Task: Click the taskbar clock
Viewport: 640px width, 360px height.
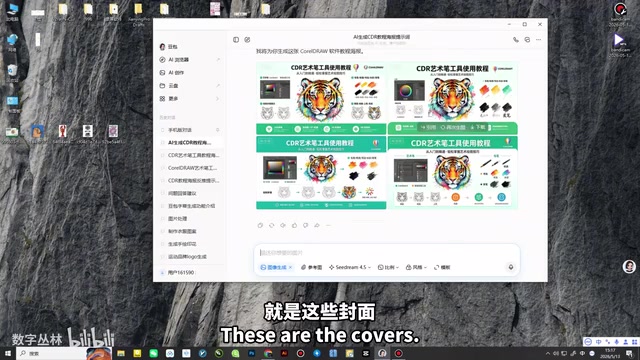Action: pos(610,353)
